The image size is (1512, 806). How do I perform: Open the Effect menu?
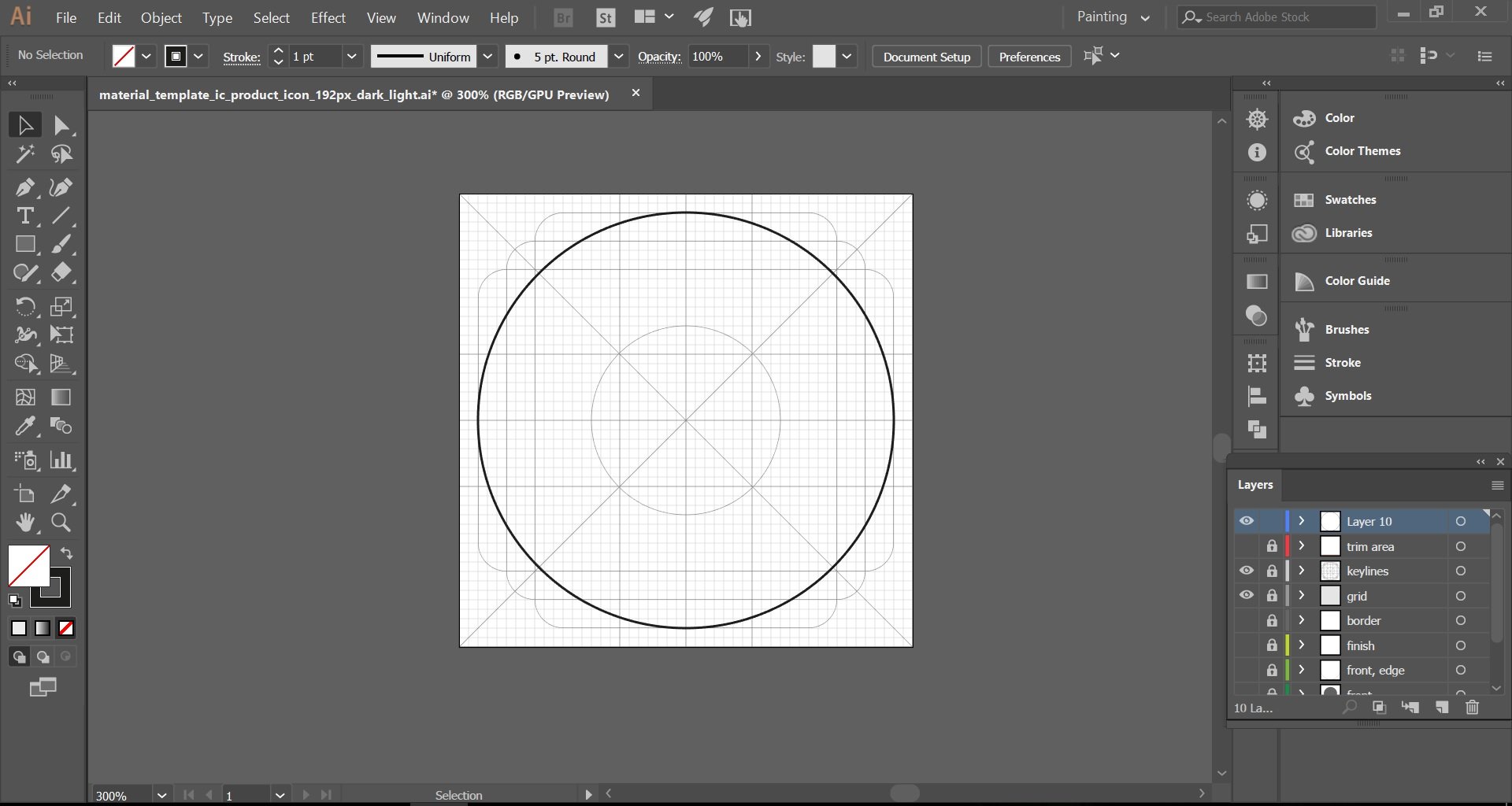328,17
